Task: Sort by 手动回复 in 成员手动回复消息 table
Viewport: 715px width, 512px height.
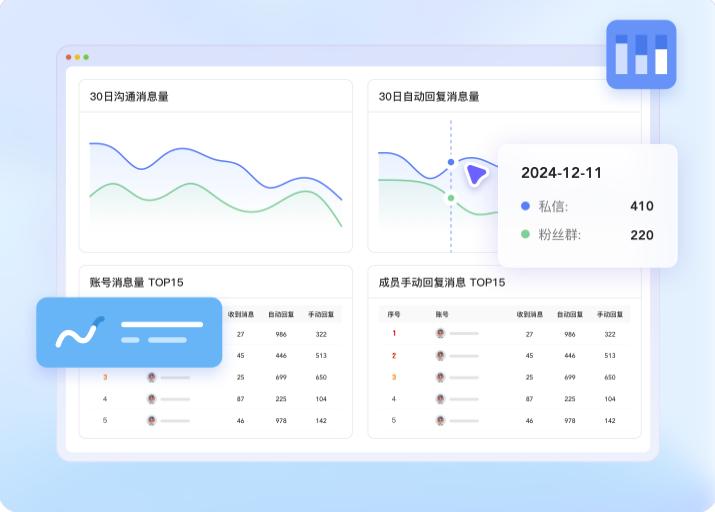Action: pos(610,314)
